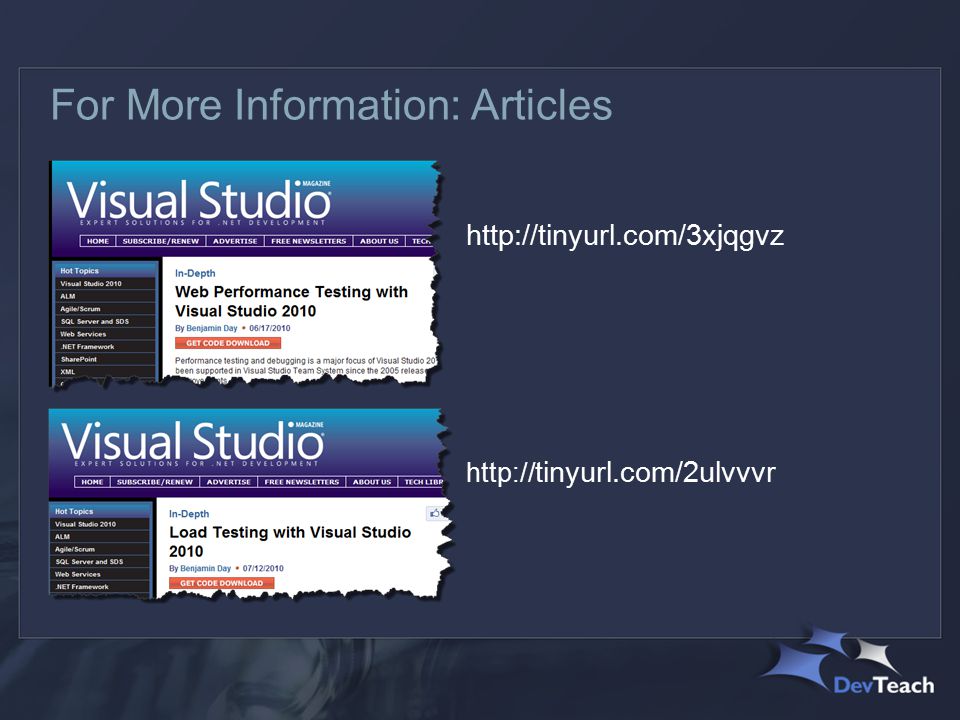This screenshot has width=960, height=720.
Task: Select .NET Framework in top Hot Topics list
Action: click(105, 347)
